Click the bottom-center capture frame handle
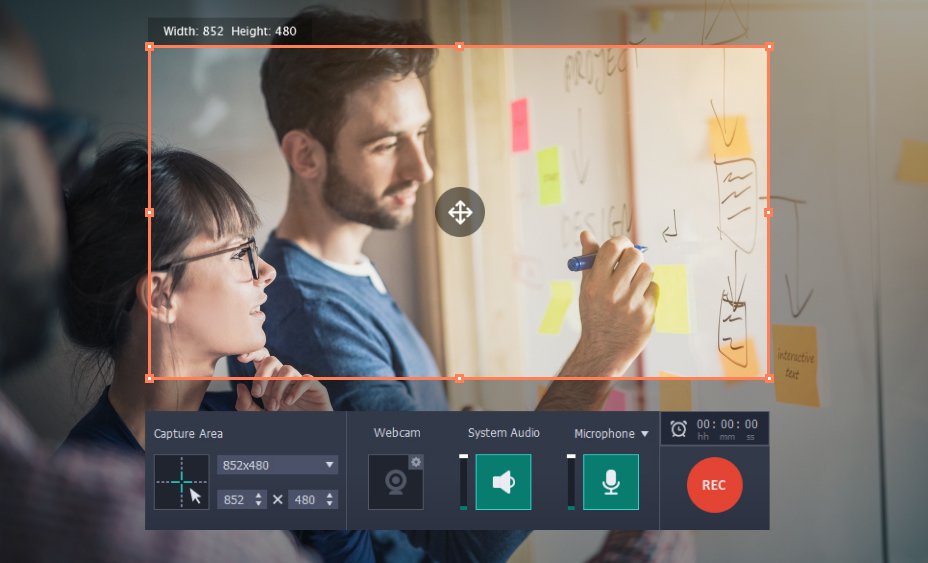The width and height of the screenshot is (928, 563). tap(459, 378)
